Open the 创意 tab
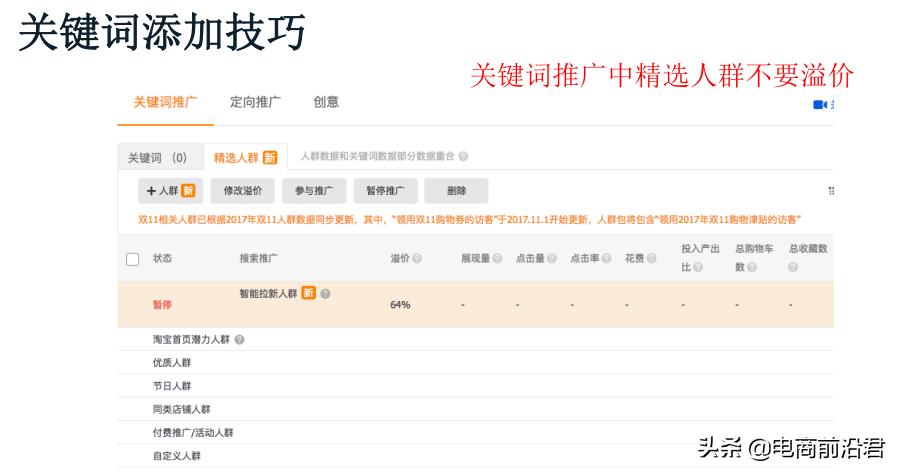The height and width of the screenshot is (473, 899). coord(326,102)
